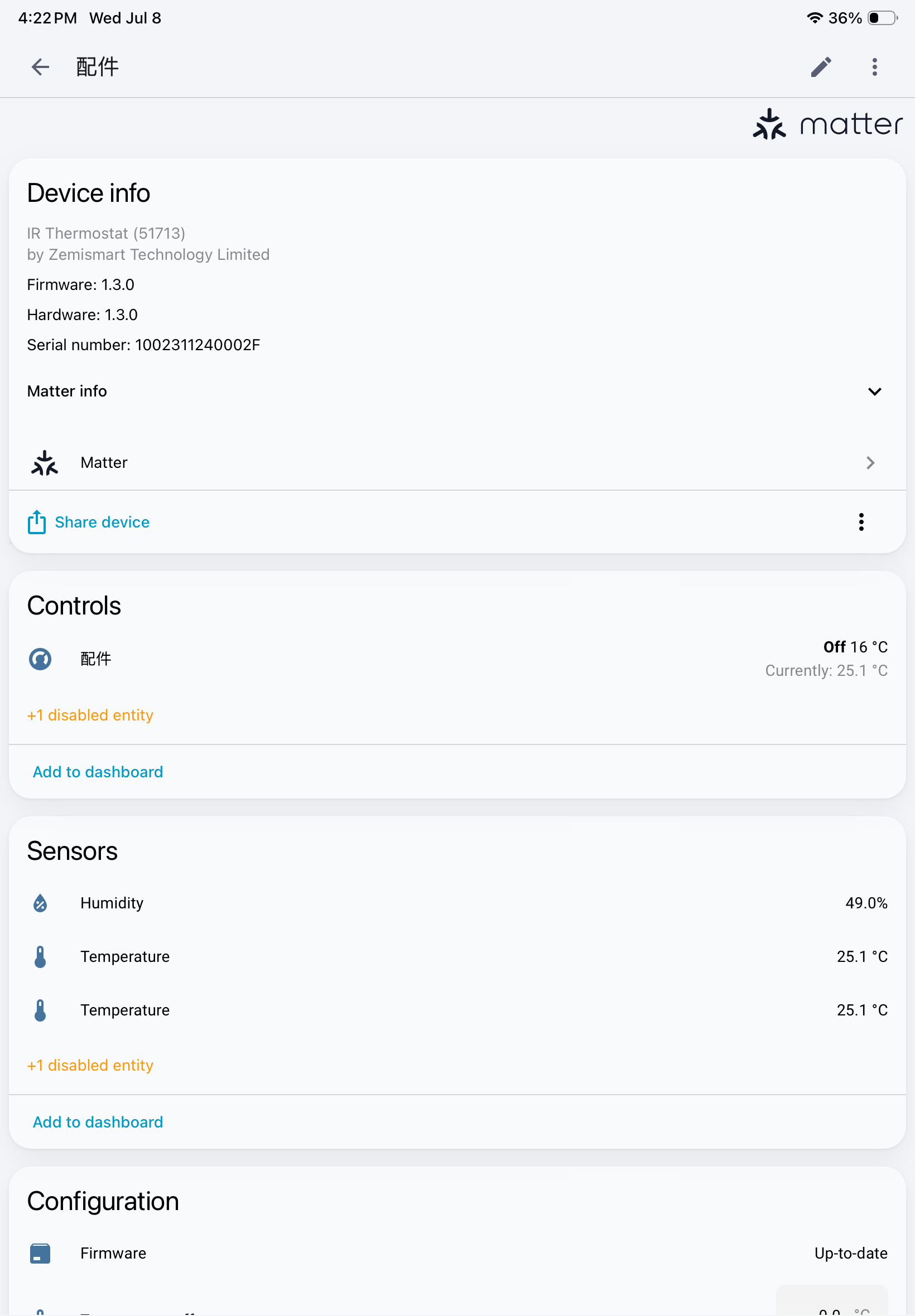The image size is (915, 1316).
Task: Expand the Matter info section
Action: coord(458,391)
